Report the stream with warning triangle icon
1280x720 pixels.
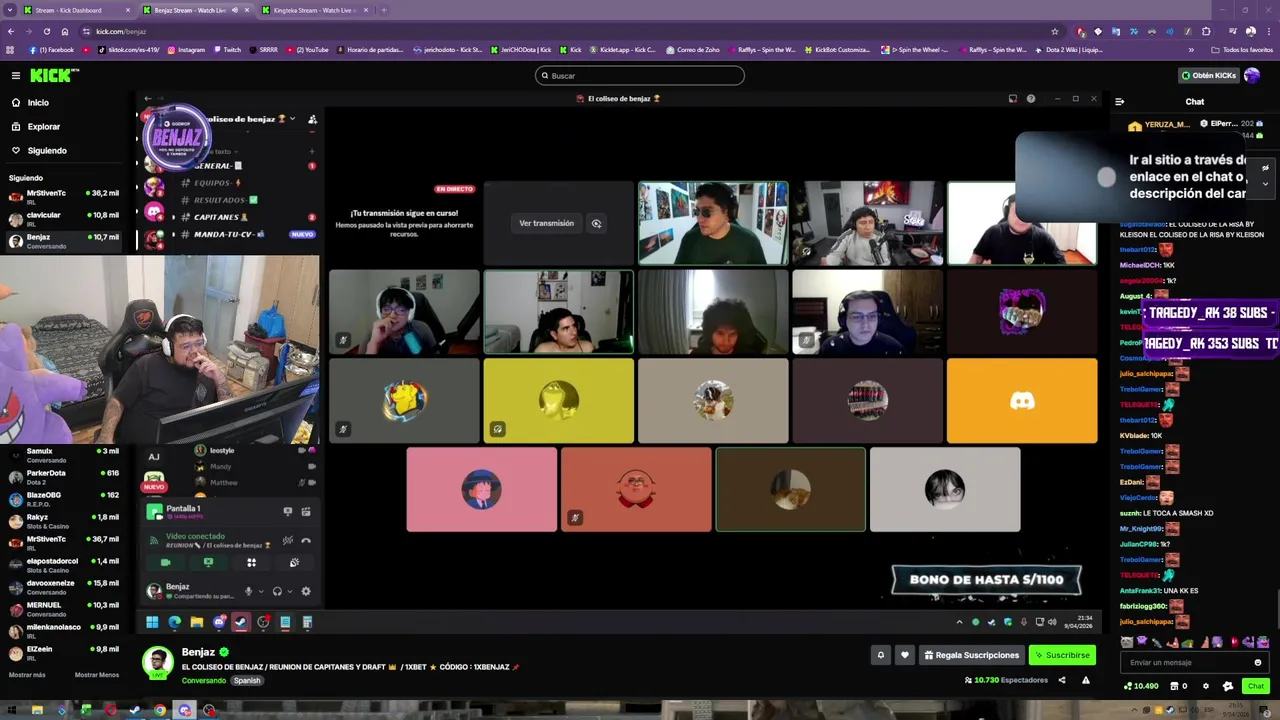click(x=1086, y=680)
